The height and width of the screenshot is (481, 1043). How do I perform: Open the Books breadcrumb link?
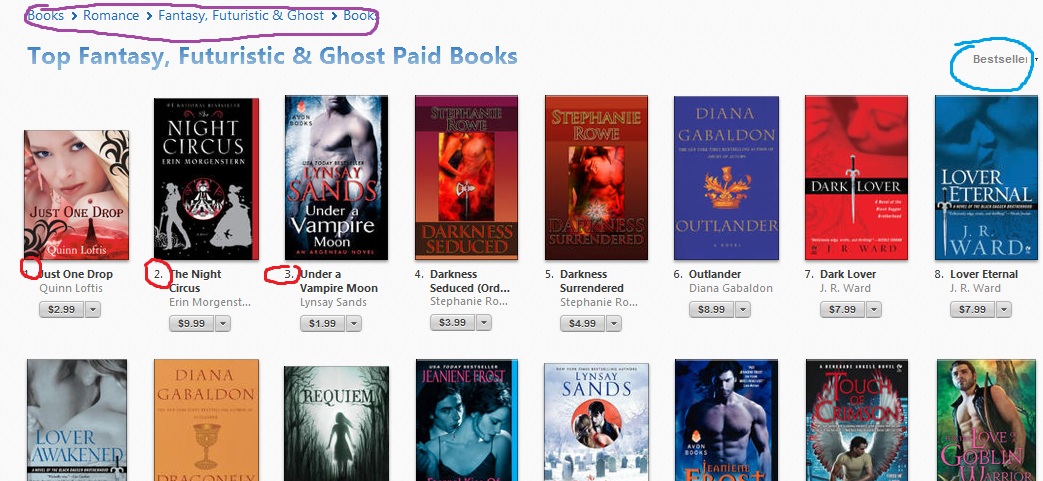pos(45,15)
